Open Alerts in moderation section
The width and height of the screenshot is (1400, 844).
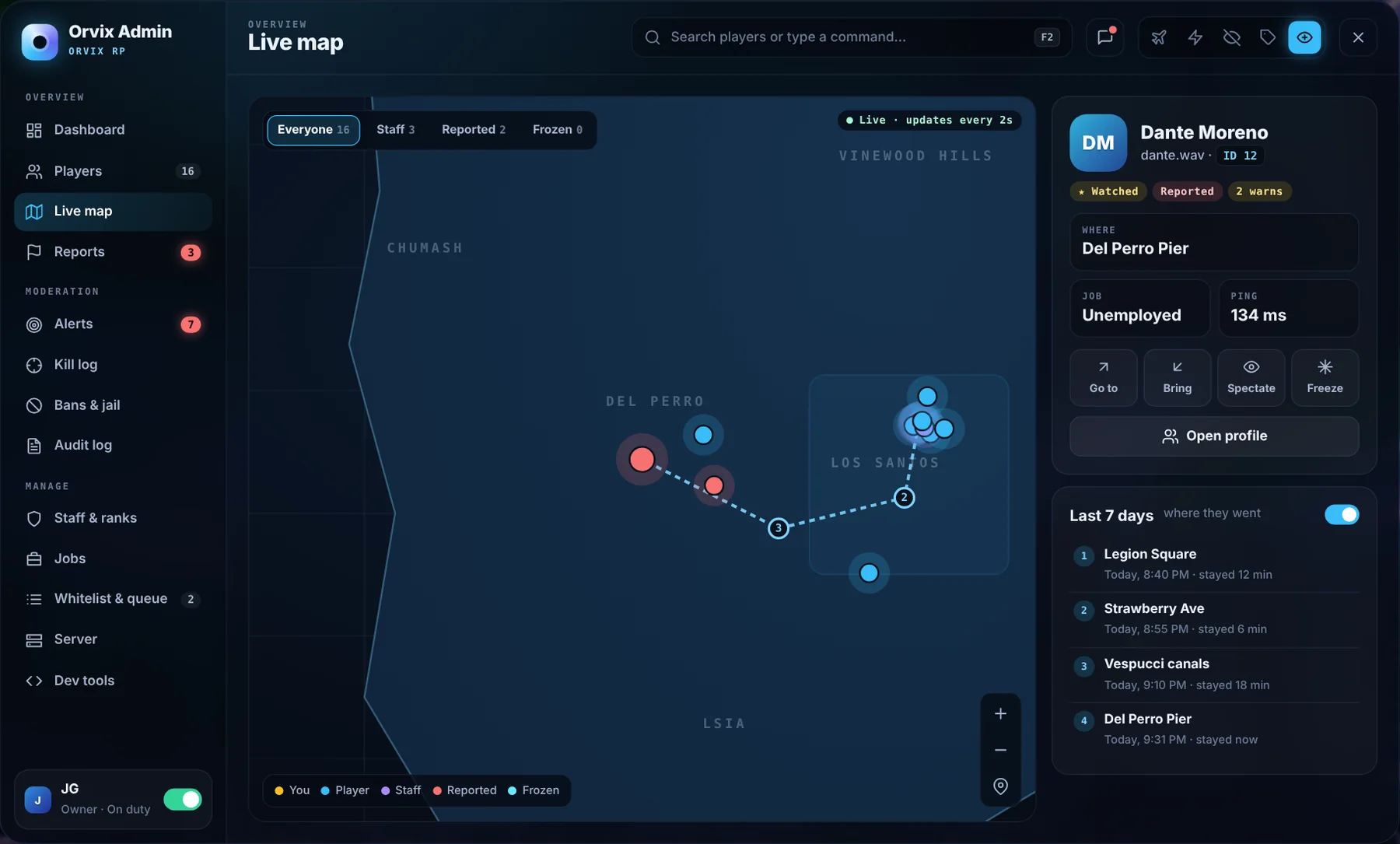tap(113, 324)
